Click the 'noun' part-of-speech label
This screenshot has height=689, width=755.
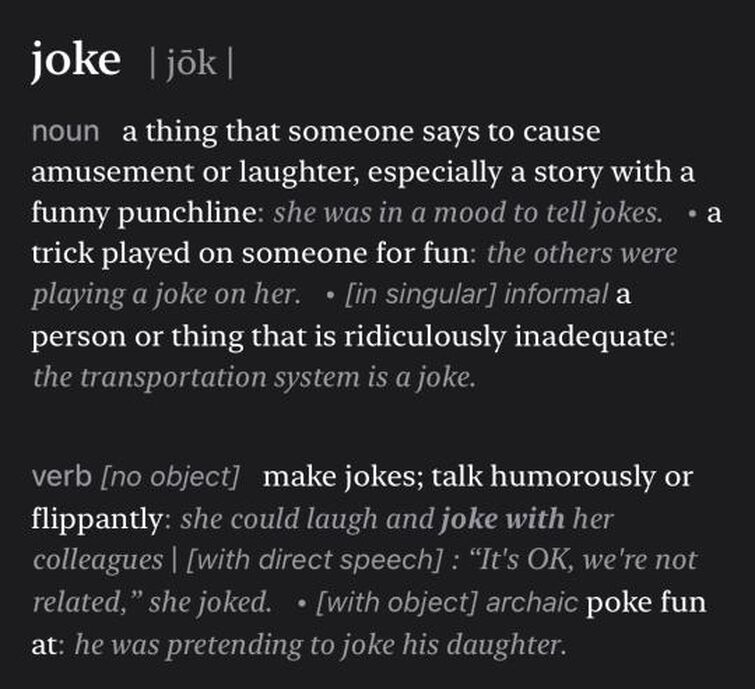click(x=65, y=131)
